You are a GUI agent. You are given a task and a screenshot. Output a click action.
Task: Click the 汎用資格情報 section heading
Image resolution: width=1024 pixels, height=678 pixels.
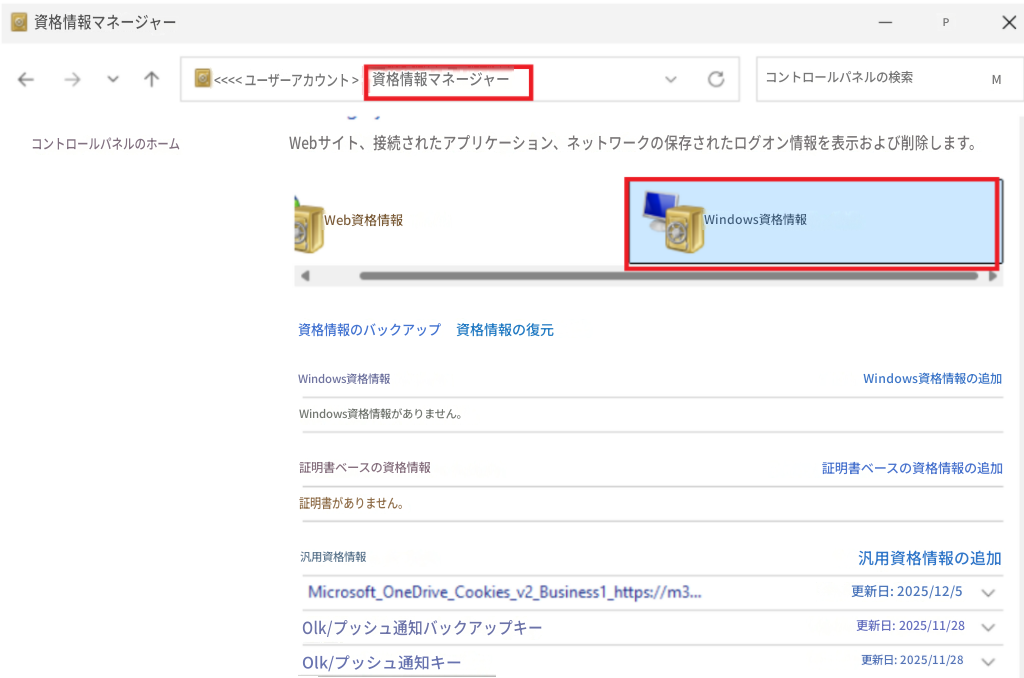(x=333, y=557)
